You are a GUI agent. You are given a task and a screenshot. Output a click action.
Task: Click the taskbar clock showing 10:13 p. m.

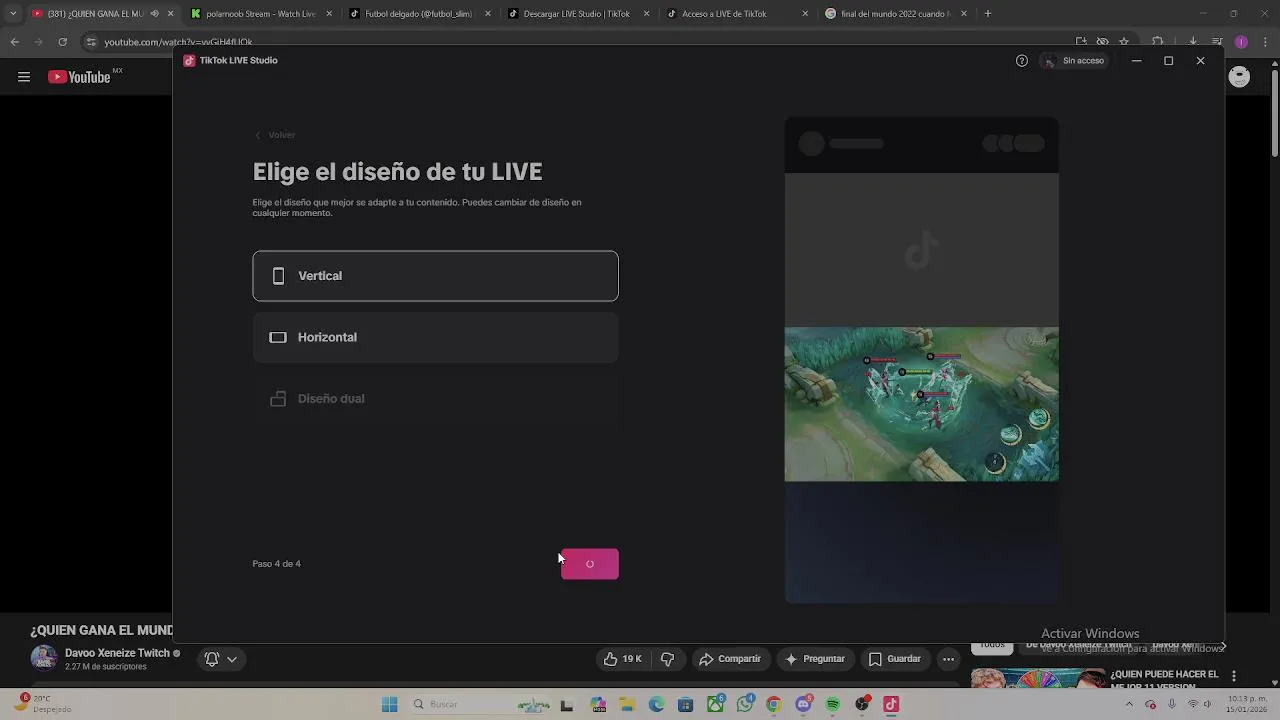[1245, 705]
